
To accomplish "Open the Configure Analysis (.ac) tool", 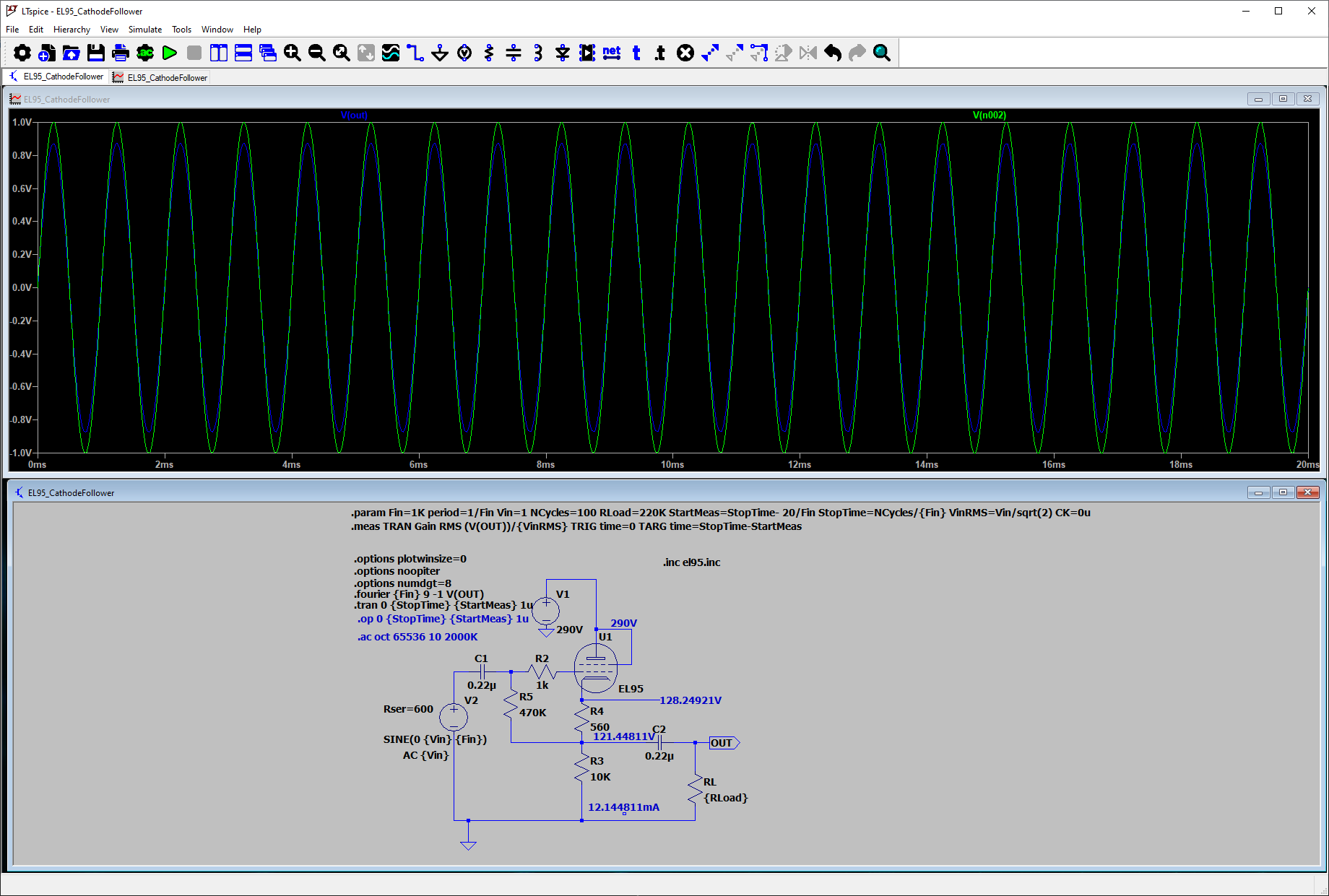I will (x=145, y=53).
